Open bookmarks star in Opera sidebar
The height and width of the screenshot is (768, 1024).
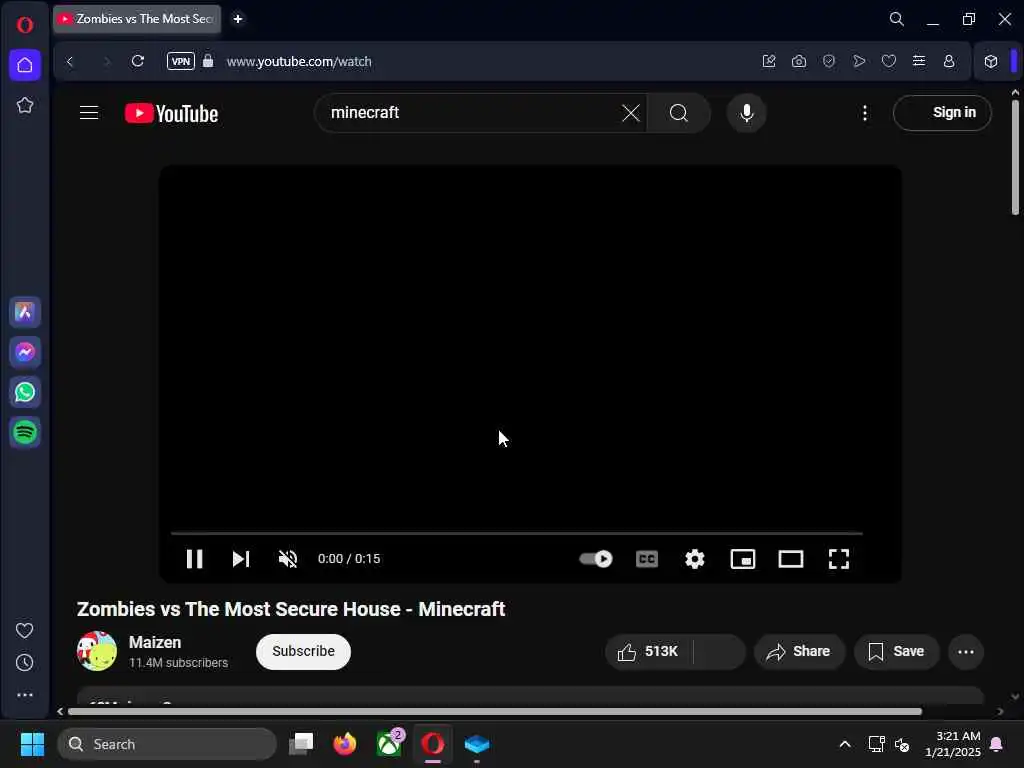[25, 105]
